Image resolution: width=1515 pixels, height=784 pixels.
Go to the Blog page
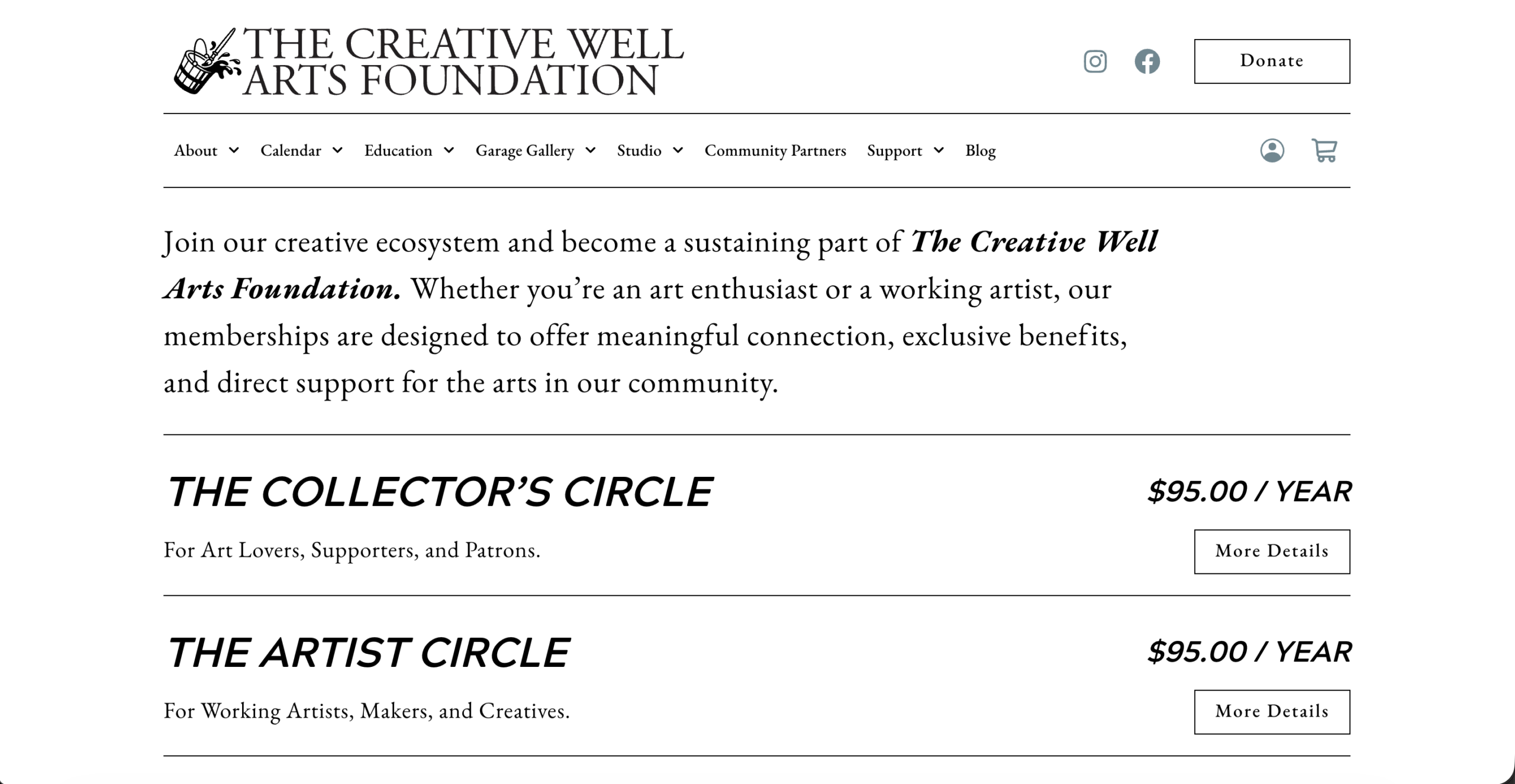point(981,151)
